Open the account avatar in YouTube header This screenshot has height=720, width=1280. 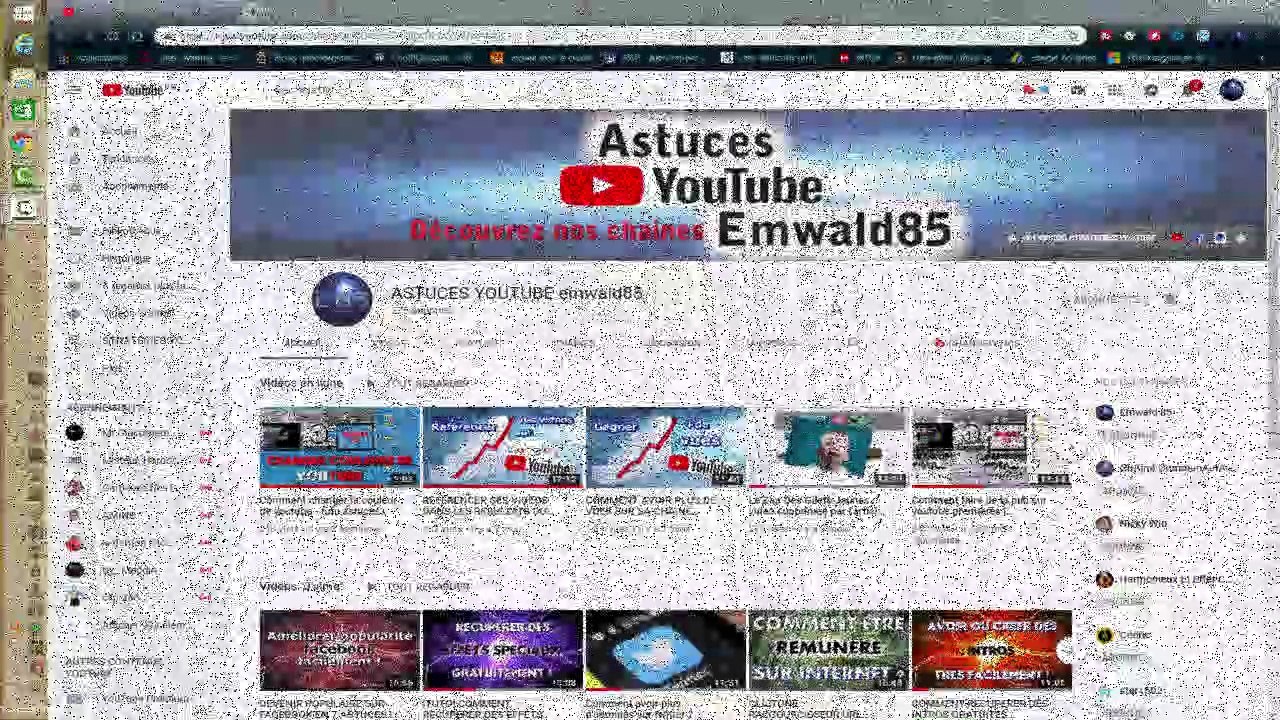(x=1232, y=90)
